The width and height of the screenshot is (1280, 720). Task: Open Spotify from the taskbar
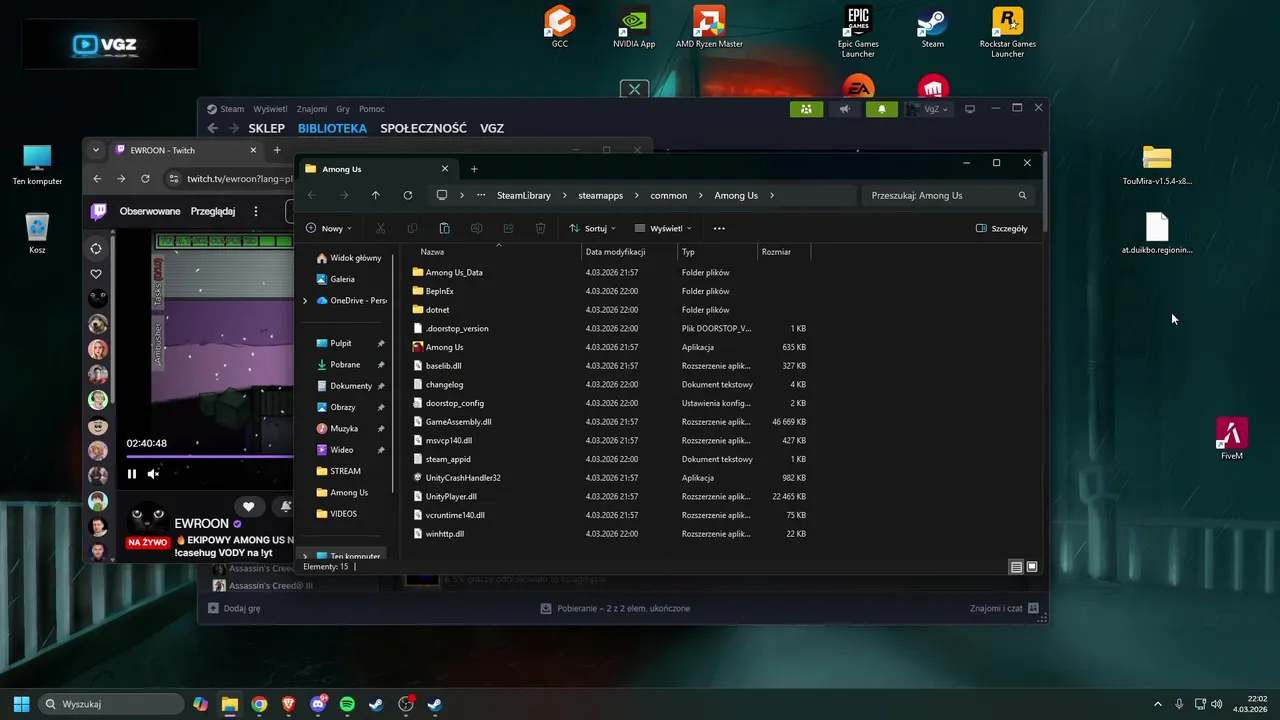pos(347,704)
